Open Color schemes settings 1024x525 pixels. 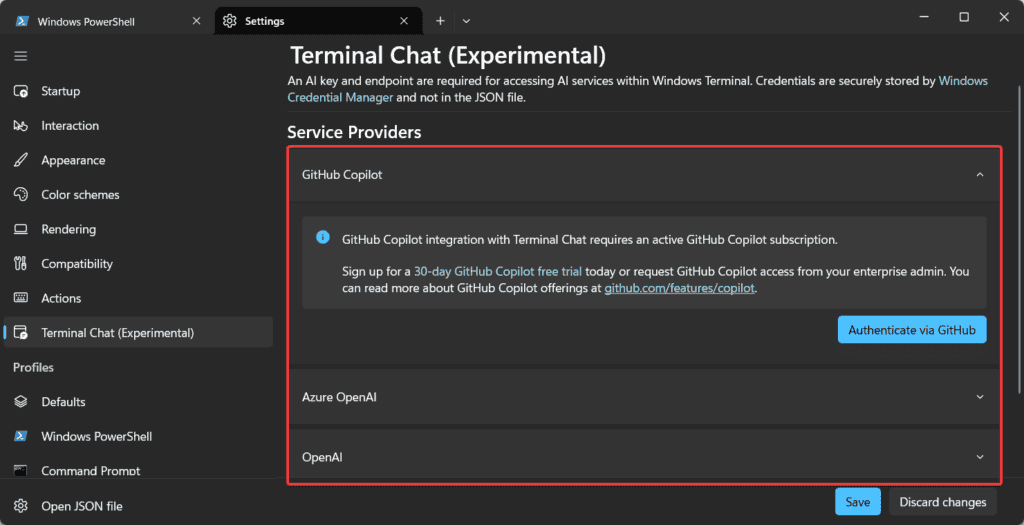(138, 195)
